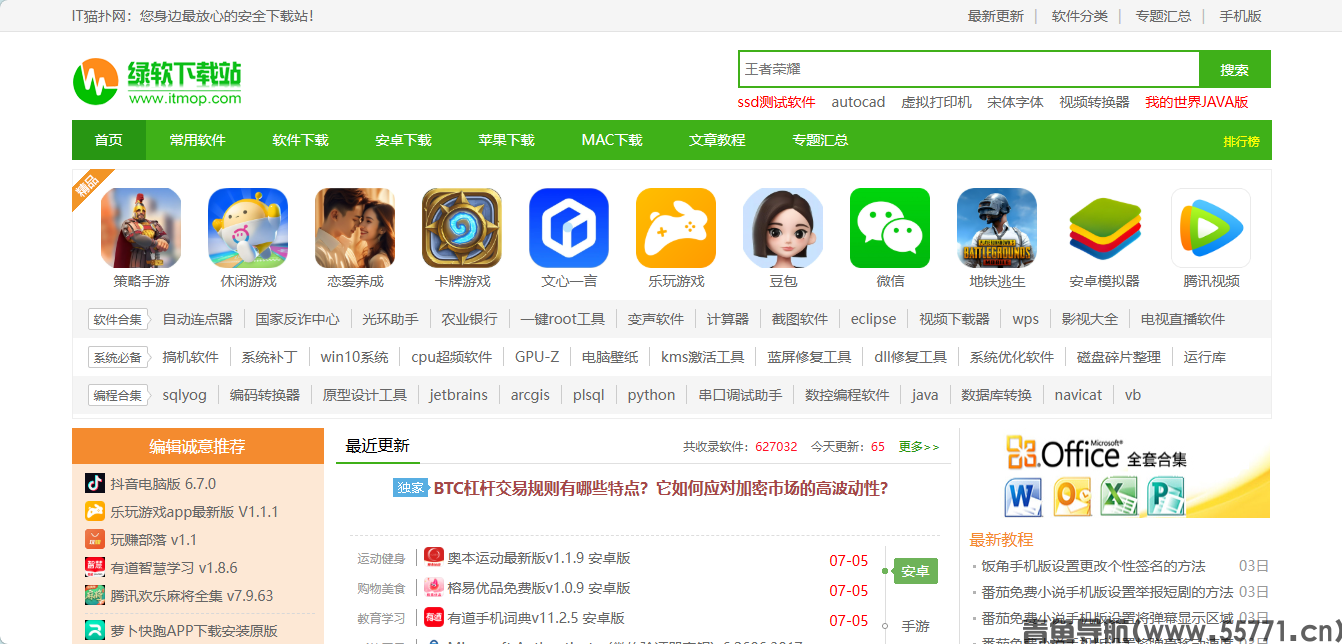Viewport: 1342px width, 644px height.
Task: Open the 恋爱养成 app icon
Action: pos(355,228)
